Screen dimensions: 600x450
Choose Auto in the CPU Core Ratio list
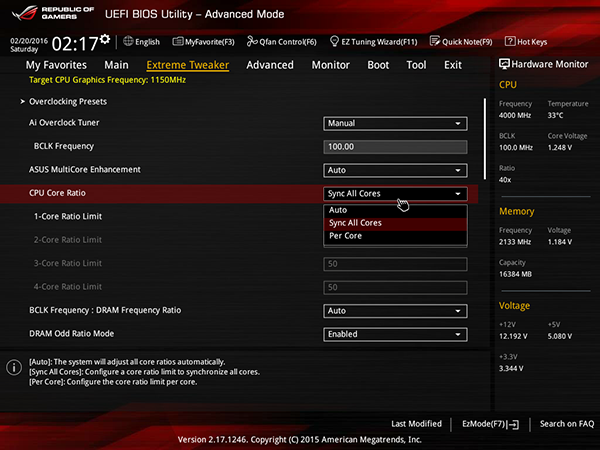pyautogui.click(x=395, y=210)
